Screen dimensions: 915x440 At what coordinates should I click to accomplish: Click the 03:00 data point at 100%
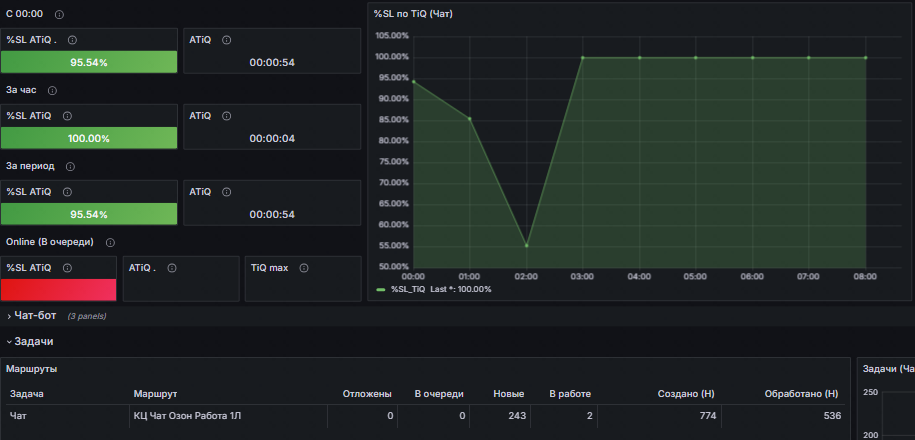pyautogui.click(x=583, y=57)
